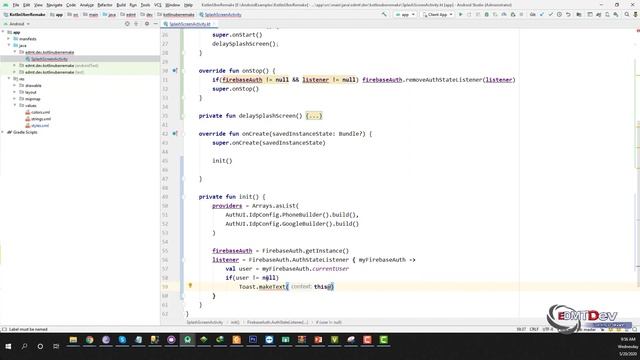Click the override gutter icon beside onCreate
The image size is (640, 360).
174,133
